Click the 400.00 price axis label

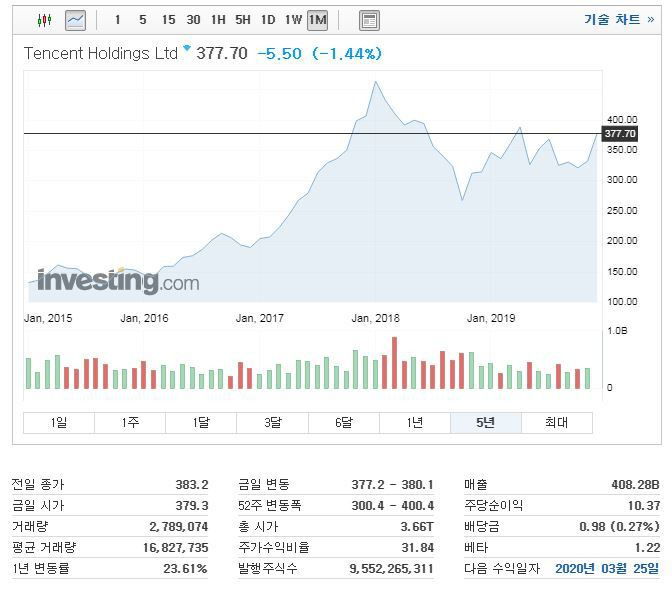[x=622, y=120]
